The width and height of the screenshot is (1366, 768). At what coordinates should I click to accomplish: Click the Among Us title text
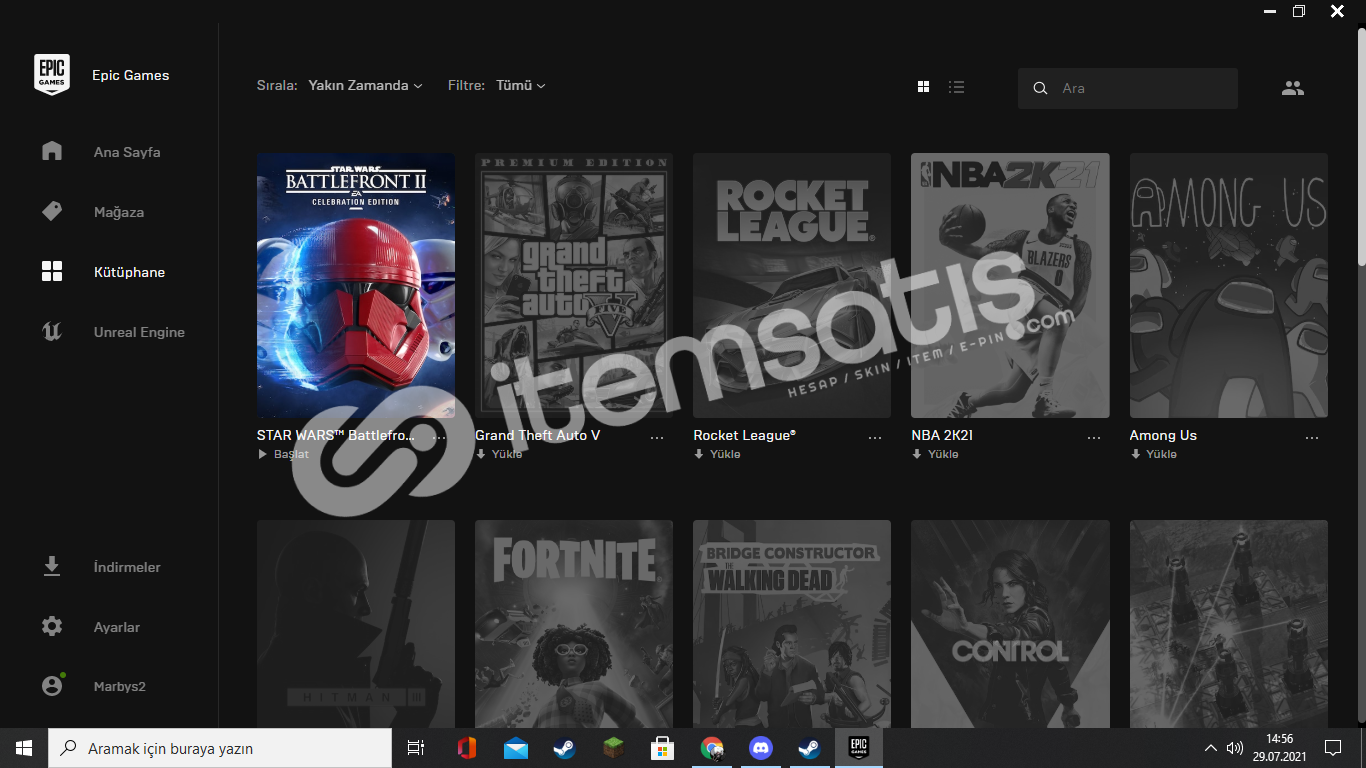pos(1163,435)
